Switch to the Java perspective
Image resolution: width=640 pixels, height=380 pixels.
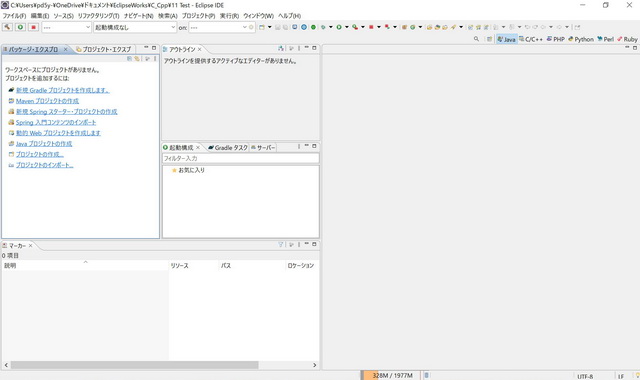(507, 39)
